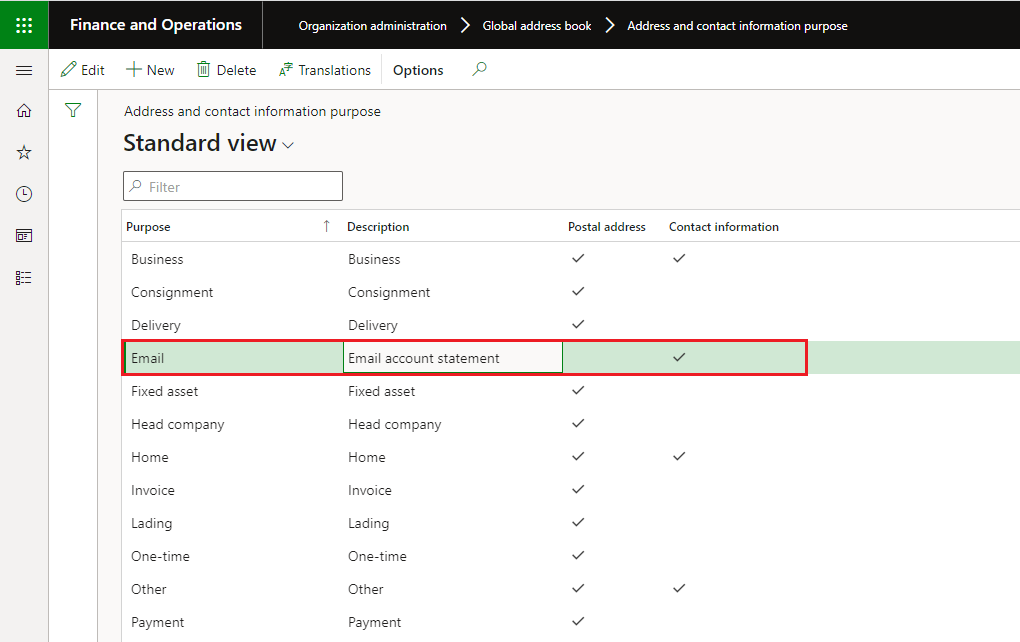Toggle Postal address check for Delivery
The width and height of the screenshot is (1020, 642).
pyautogui.click(x=578, y=324)
